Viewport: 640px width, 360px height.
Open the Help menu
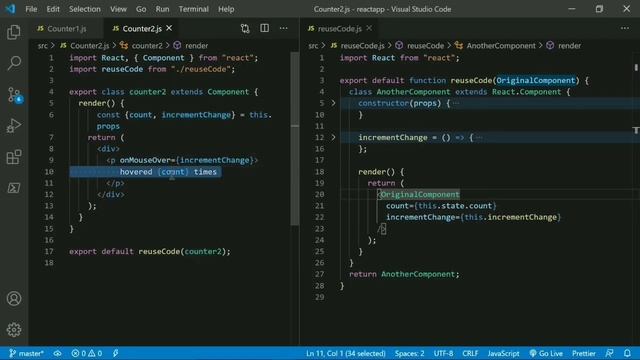[x=226, y=9]
